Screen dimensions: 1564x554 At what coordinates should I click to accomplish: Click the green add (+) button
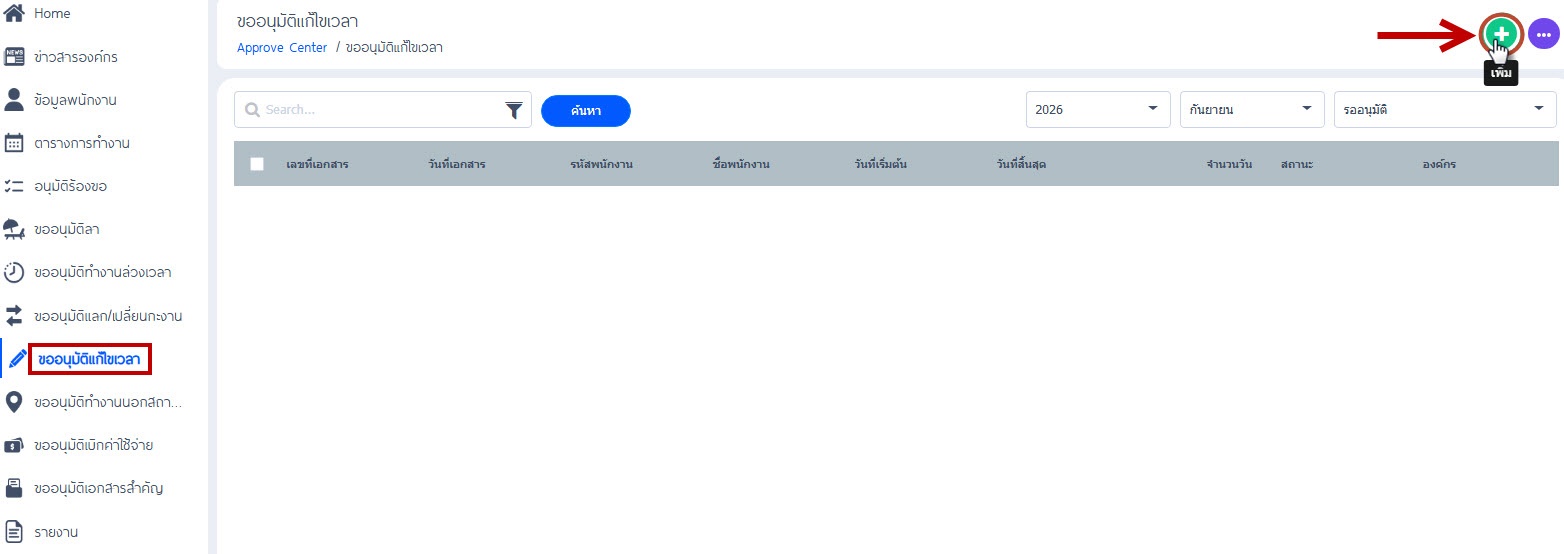[1500, 35]
